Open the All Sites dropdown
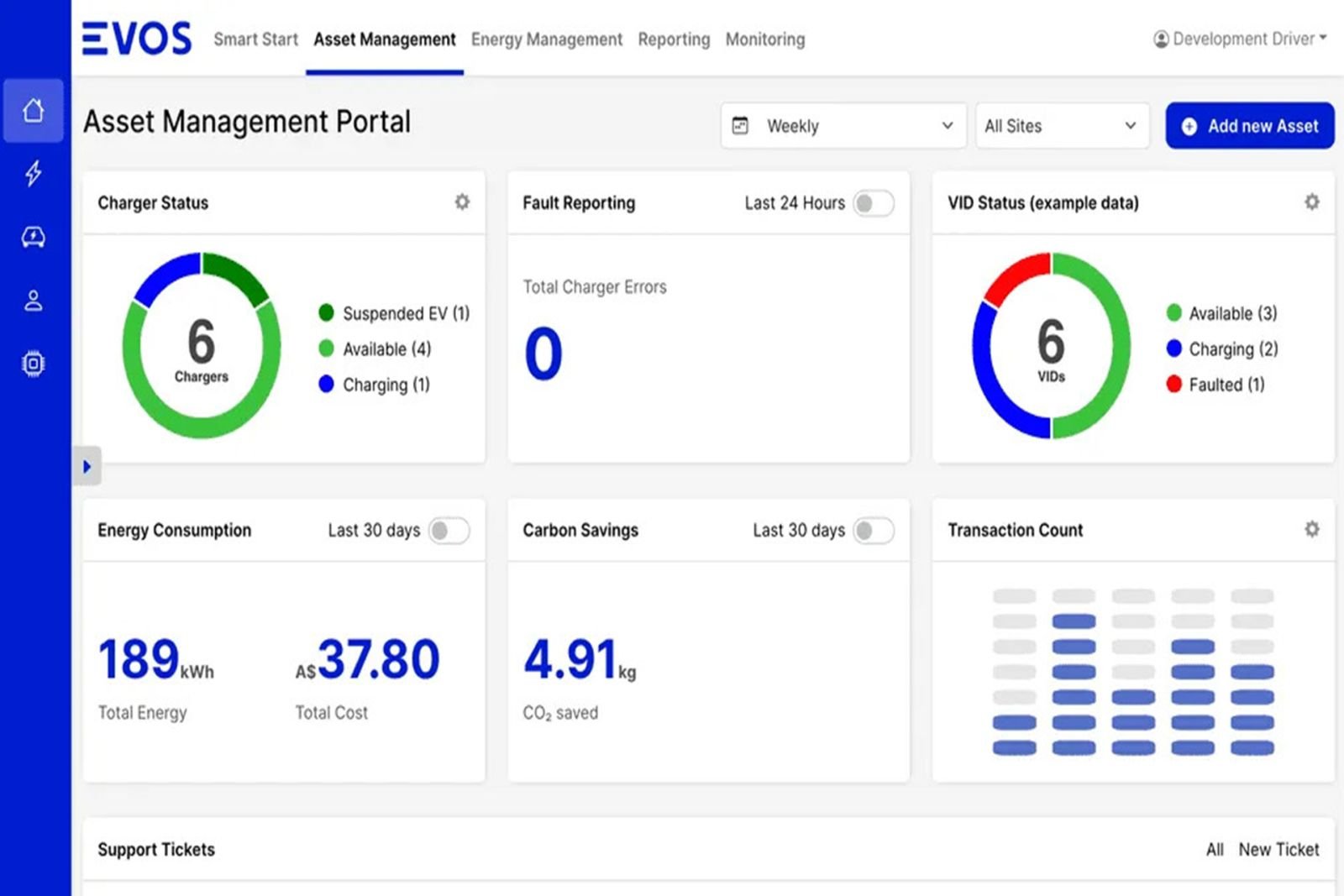Viewport: 1344px width, 896px height. [1062, 126]
